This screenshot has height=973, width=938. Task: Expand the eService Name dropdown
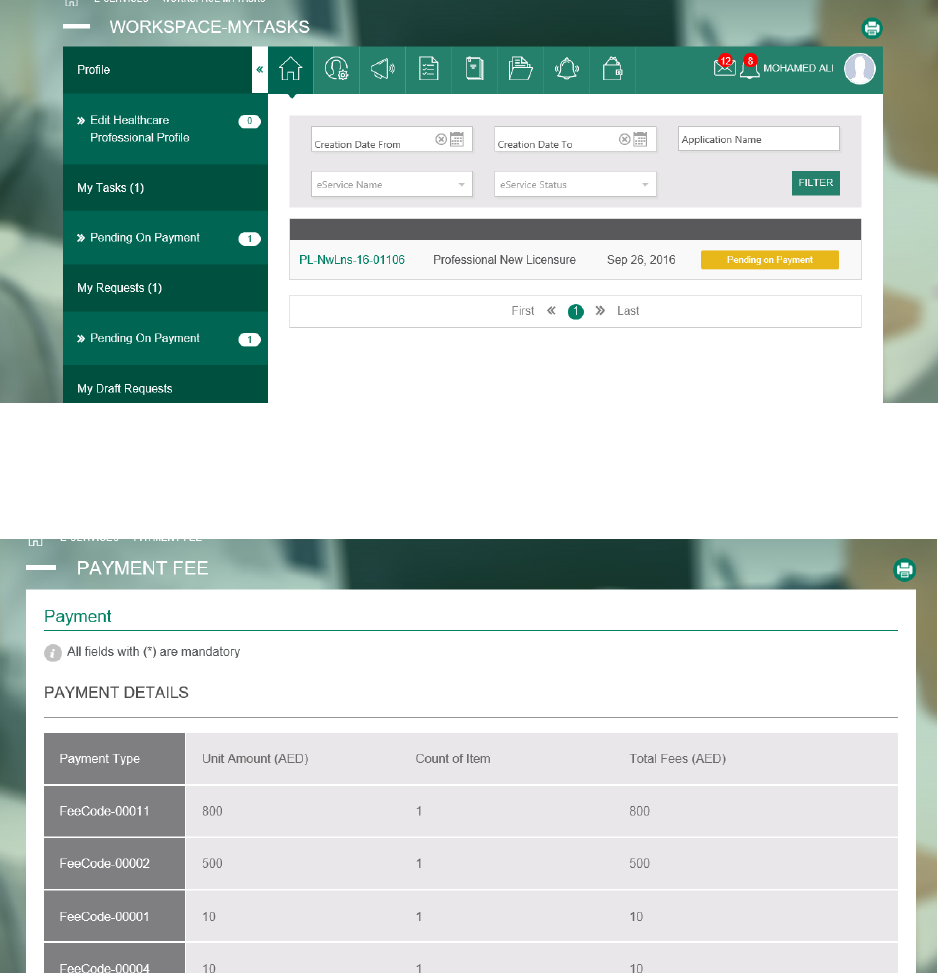coord(391,184)
